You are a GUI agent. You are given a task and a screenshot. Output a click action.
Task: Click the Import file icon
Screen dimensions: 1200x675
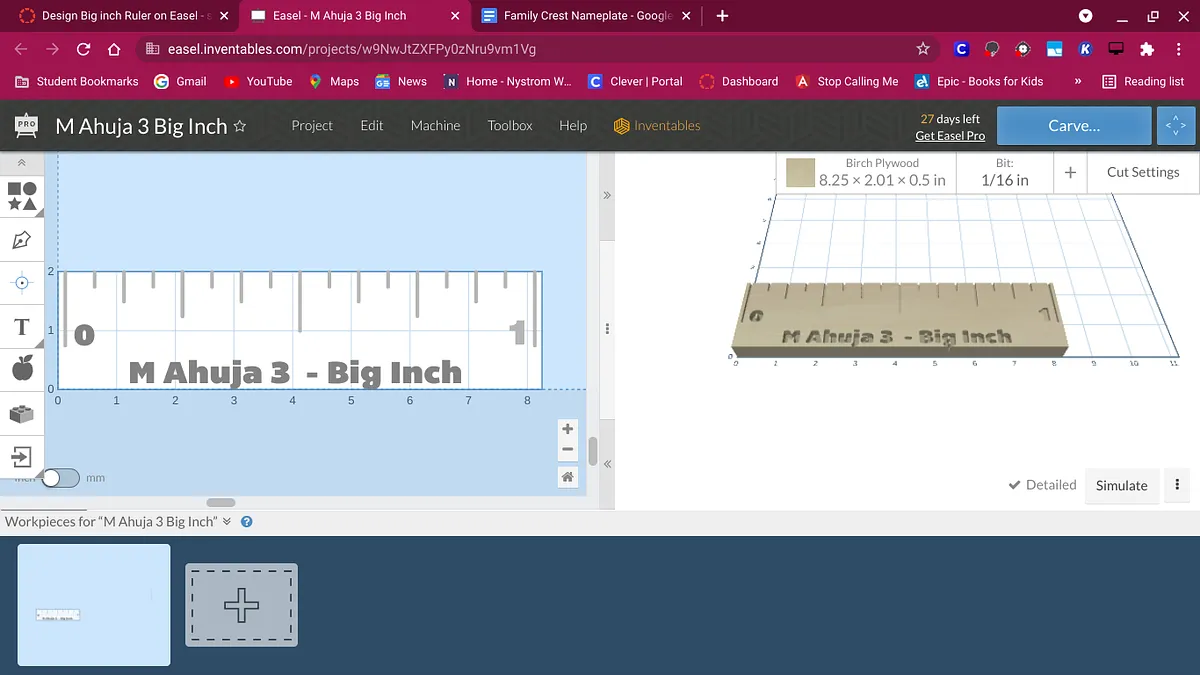tap(22, 457)
